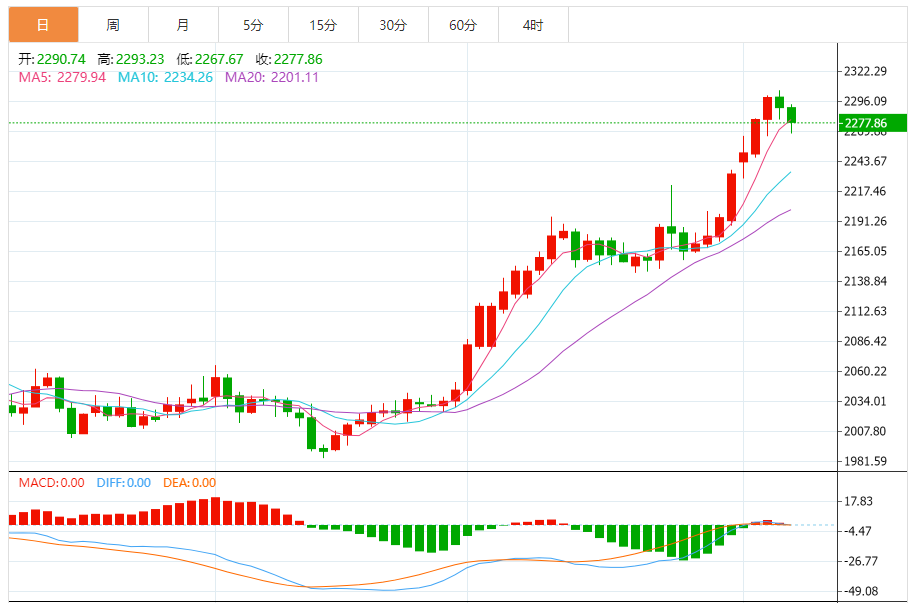Click the 2138.84 price axis label
The height and width of the screenshot is (603, 911).
point(866,281)
